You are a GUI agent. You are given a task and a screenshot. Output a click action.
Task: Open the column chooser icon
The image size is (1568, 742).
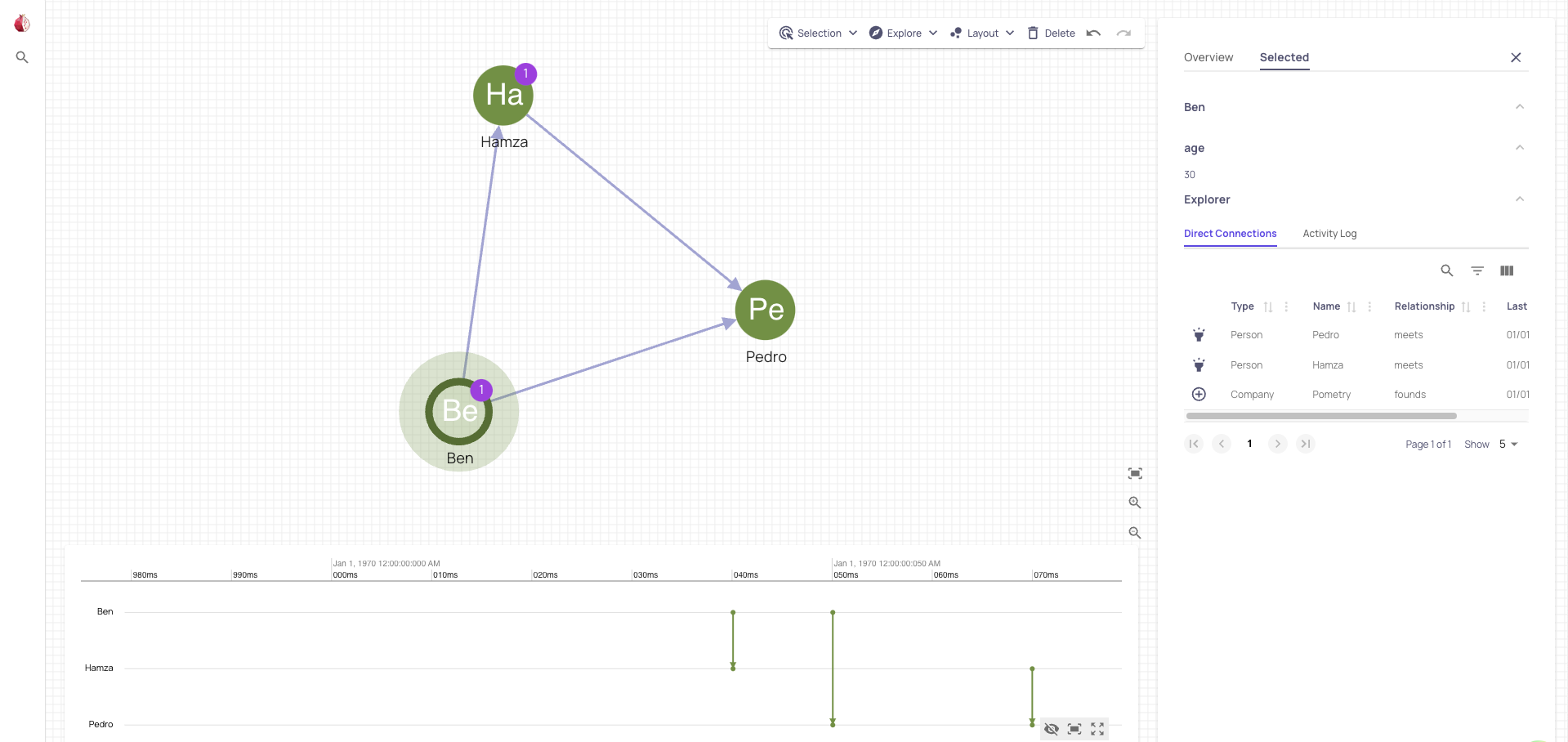[x=1508, y=270]
